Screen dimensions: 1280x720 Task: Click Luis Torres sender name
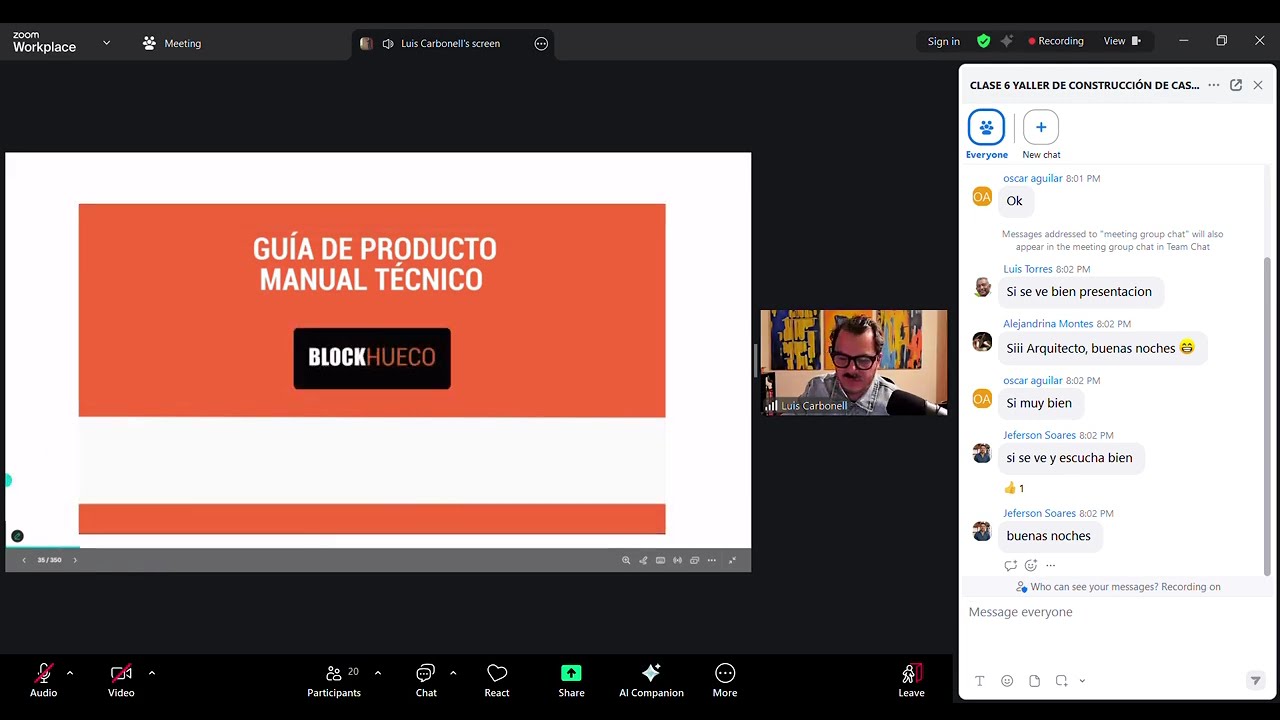pos(1027,269)
